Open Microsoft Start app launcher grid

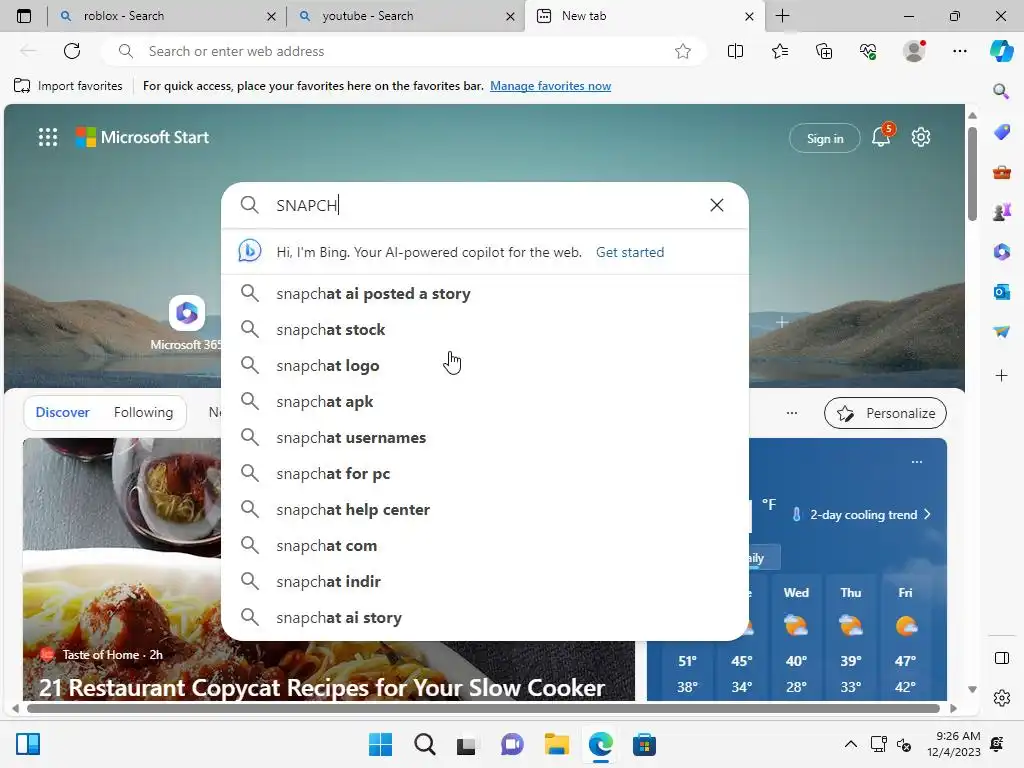[48, 137]
